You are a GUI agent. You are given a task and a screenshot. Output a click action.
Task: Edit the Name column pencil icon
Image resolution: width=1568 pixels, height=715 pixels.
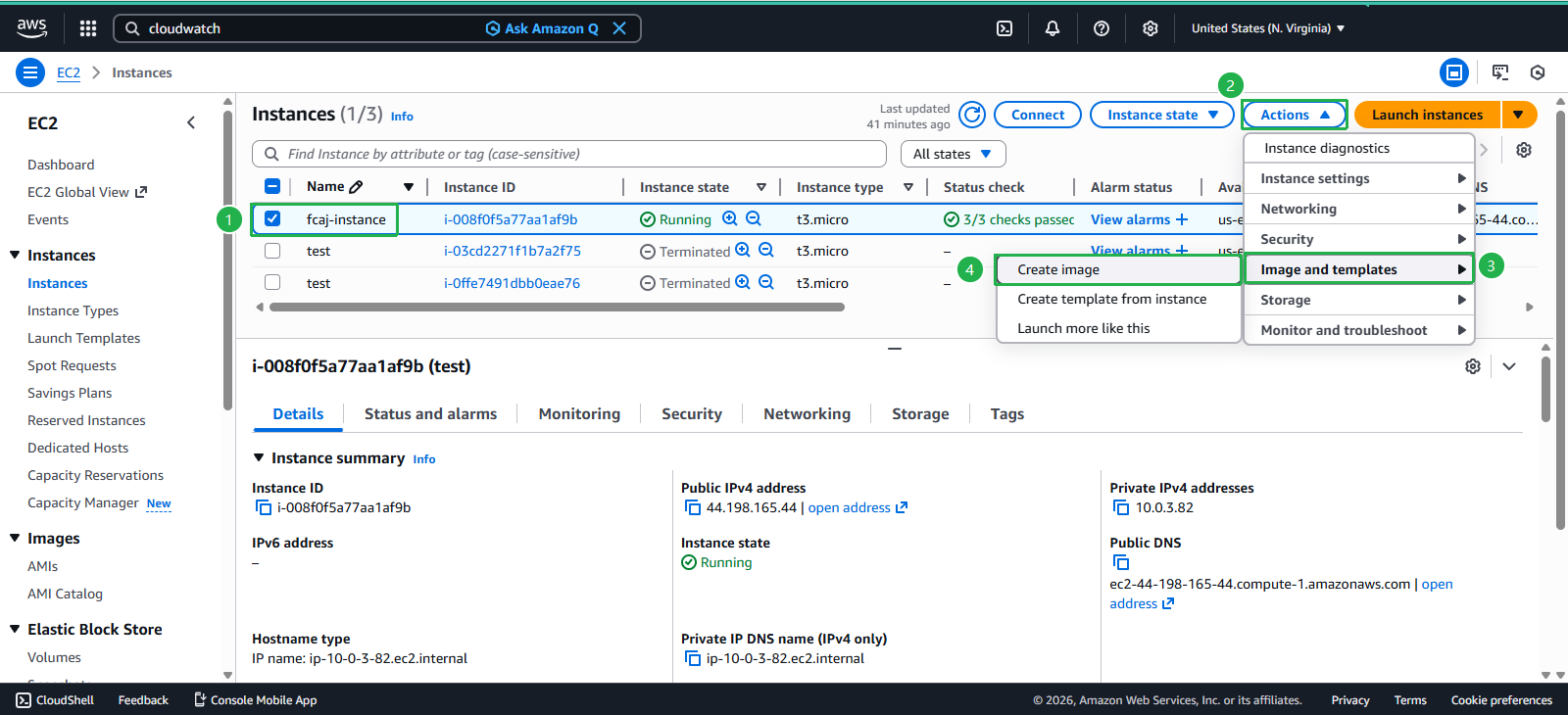[x=356, y=186]
